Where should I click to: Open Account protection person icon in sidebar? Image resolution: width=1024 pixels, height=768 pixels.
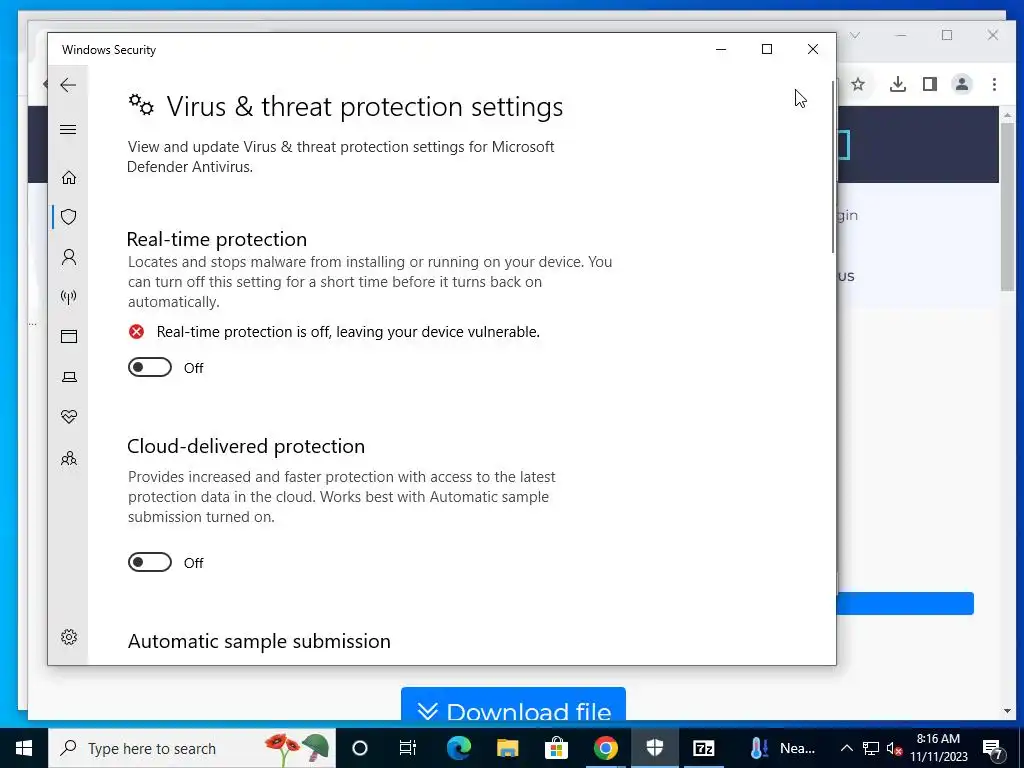click(69, 257)
